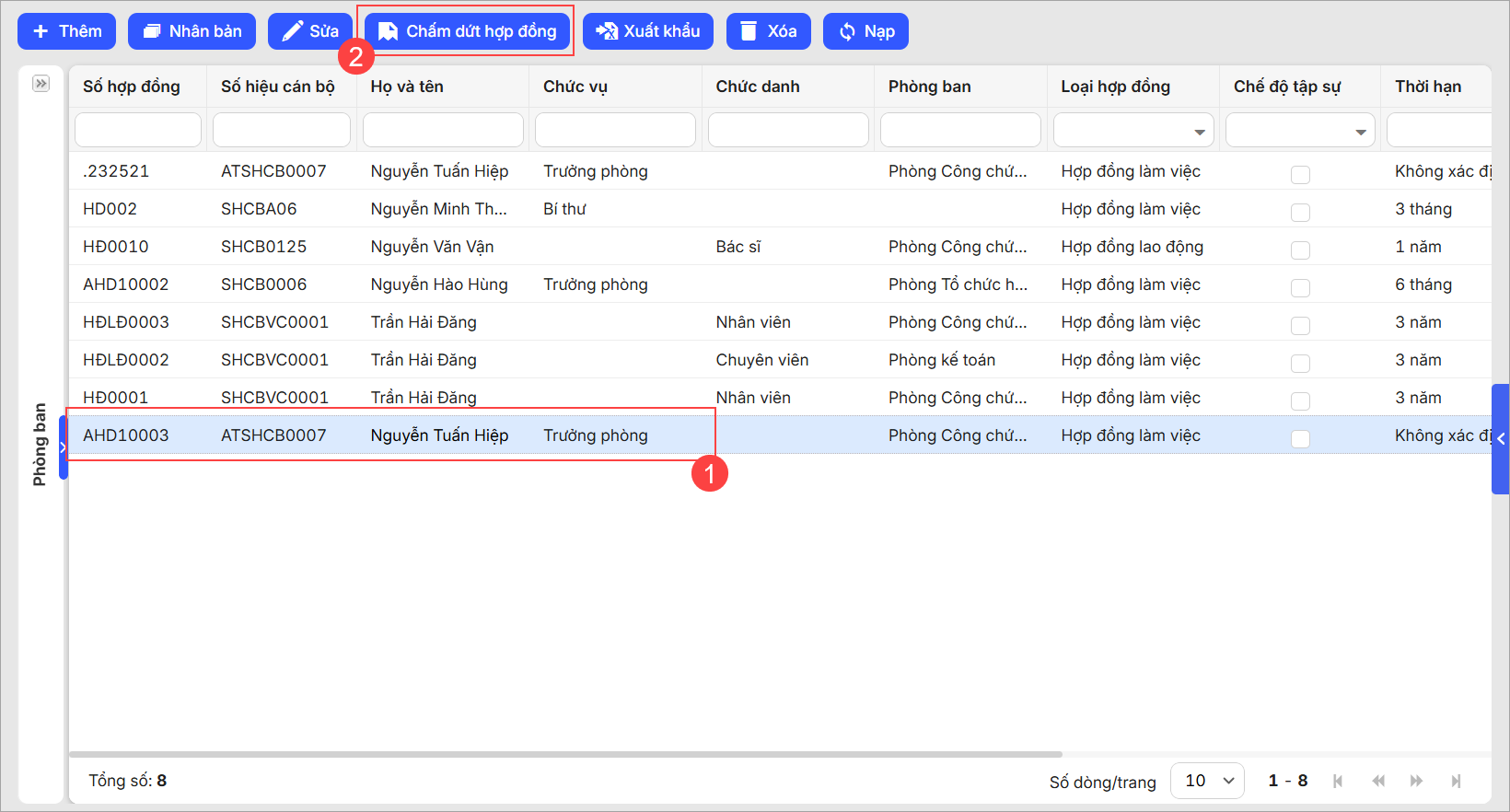Check tập sự box for AHD10003 row
The image size is (1510, 812).
1300,438
